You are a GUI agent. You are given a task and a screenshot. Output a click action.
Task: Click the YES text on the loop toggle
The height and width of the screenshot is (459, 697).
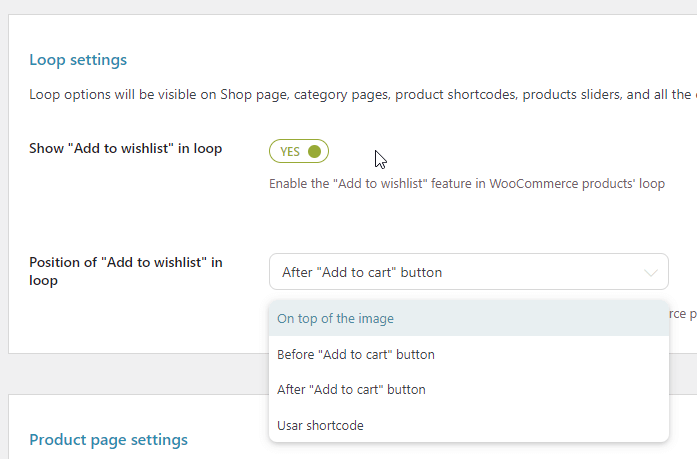pos(290,152)
